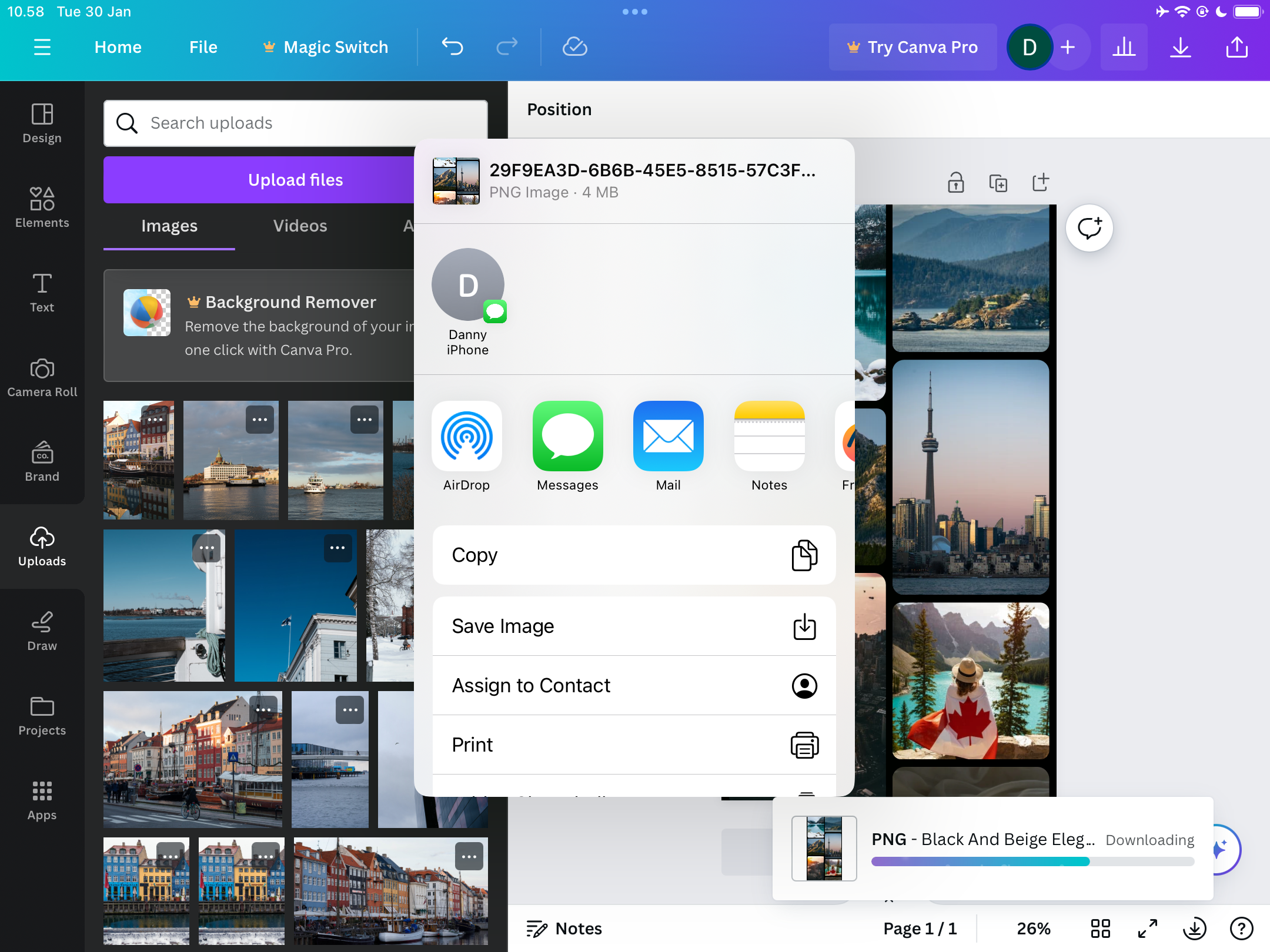1270x952 pixels.
Task: Open the hamburger main menu
Action: click(42, 47)
